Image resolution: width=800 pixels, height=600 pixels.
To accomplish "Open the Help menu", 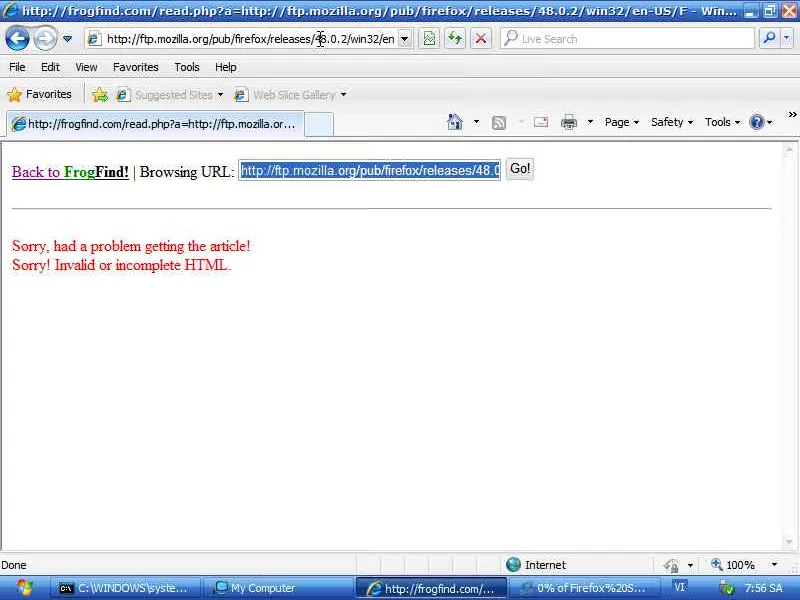I will coord(226,67).
